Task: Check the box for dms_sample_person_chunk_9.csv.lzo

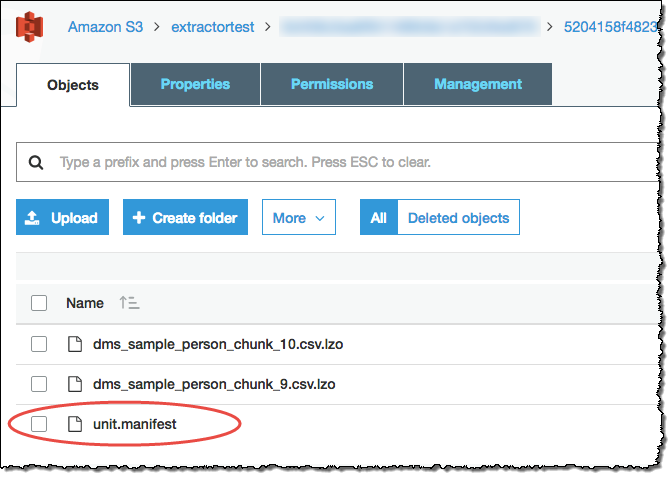Action: (39, 383)
